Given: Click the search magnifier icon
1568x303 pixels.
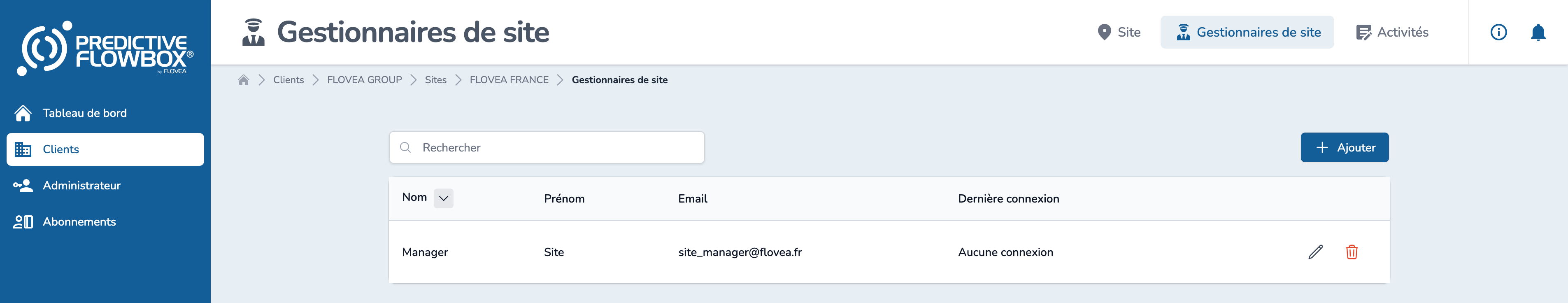Looking at the screenshot, I should (405, 147).
